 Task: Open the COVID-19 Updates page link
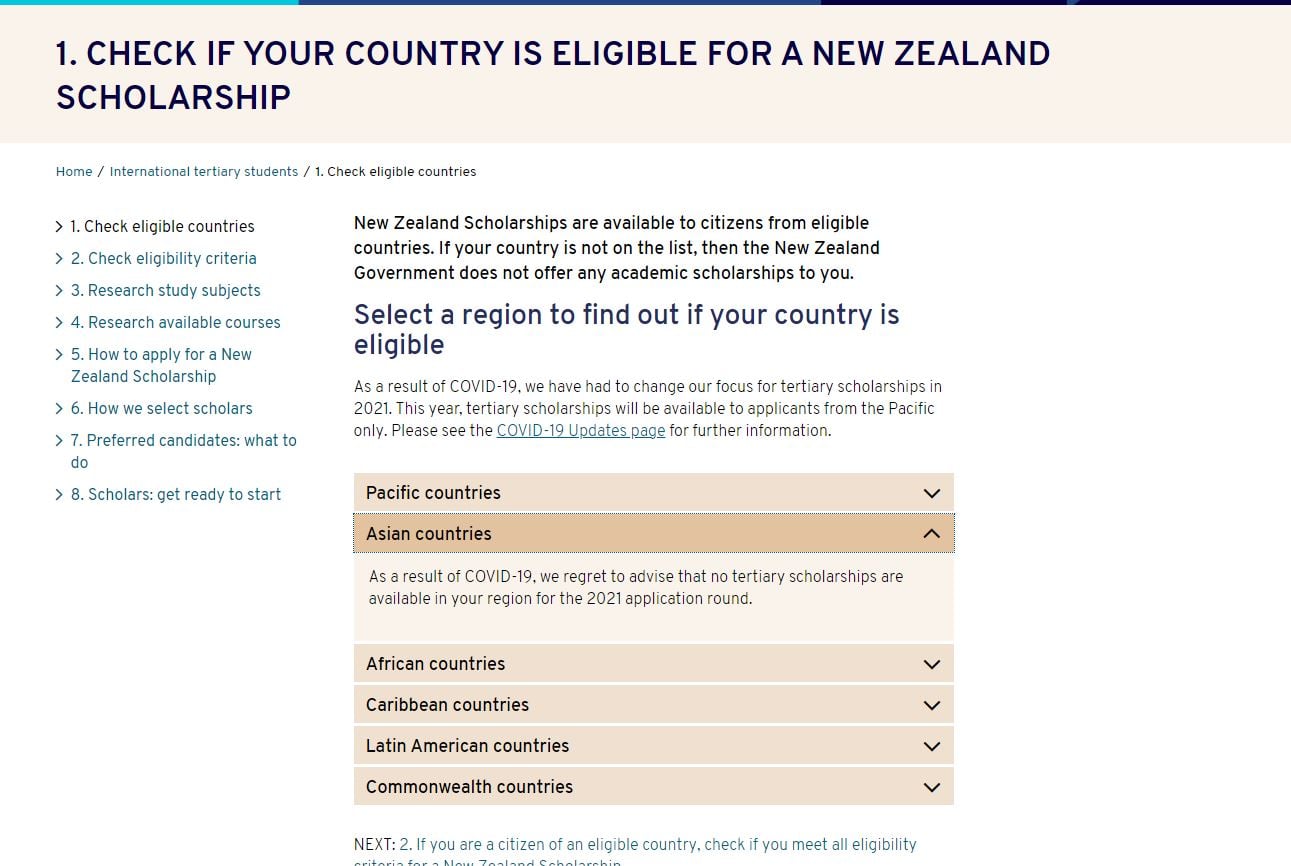tap(581, 431)
